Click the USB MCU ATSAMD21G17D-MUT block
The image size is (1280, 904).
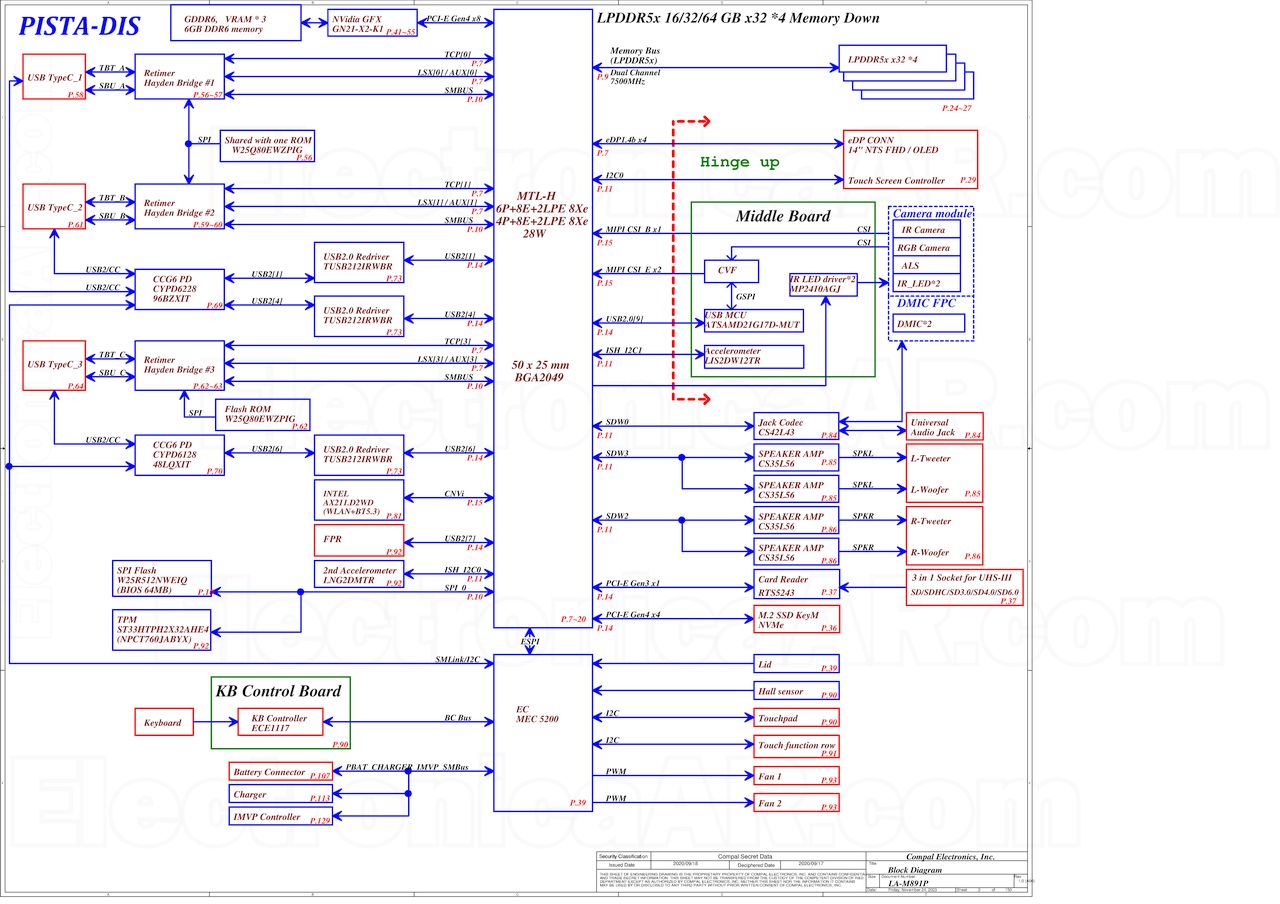(753, 320)
